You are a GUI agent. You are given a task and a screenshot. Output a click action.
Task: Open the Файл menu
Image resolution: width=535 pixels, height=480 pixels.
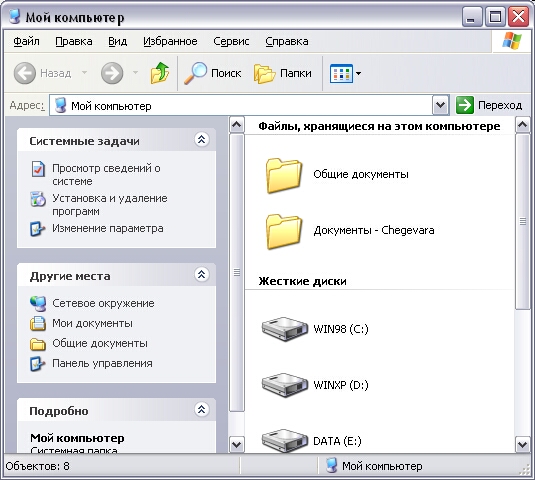26,41
